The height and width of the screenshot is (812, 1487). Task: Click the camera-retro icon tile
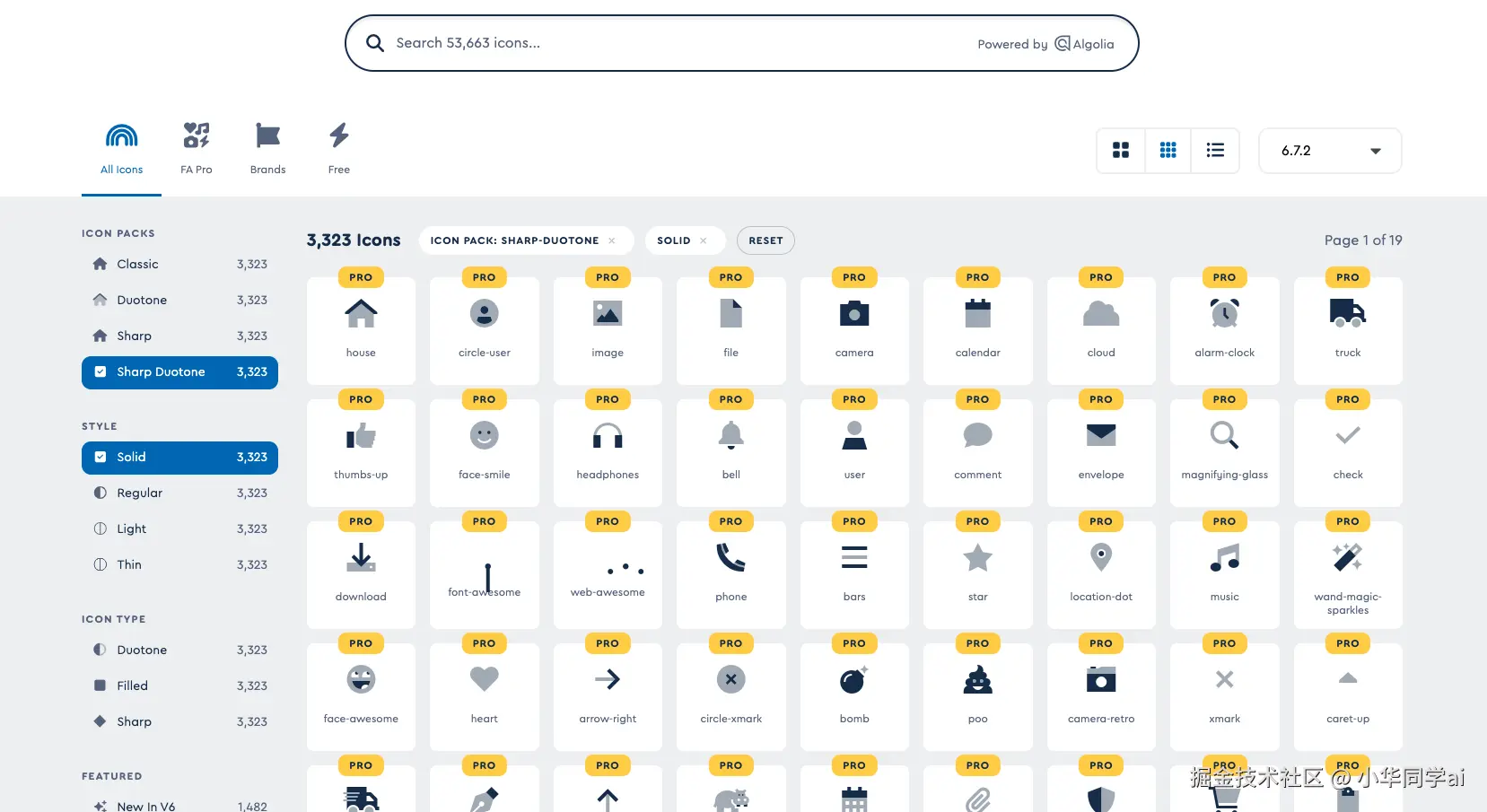[x=1101, y=695]
